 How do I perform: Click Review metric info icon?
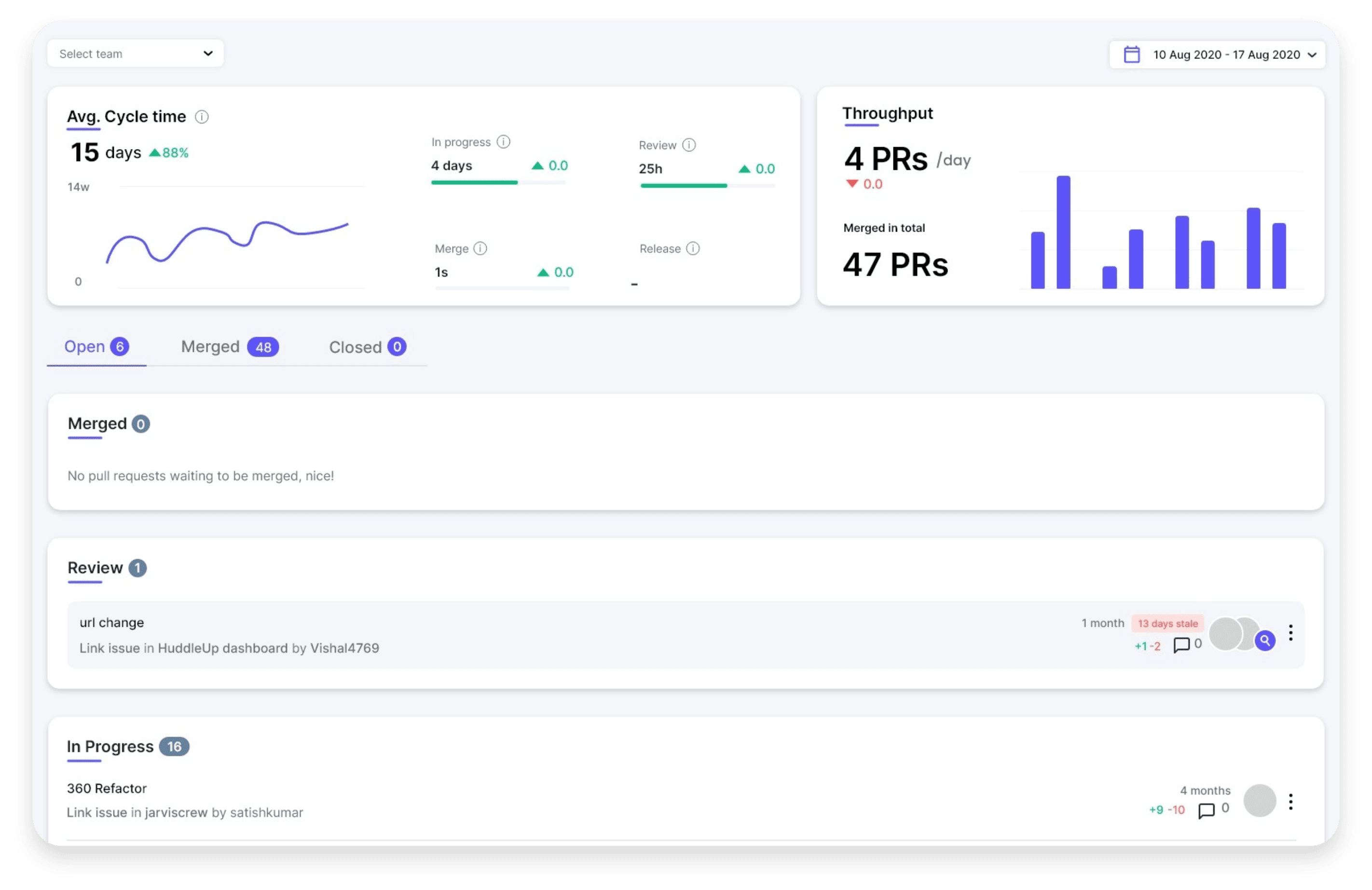[x=689, y=145]
